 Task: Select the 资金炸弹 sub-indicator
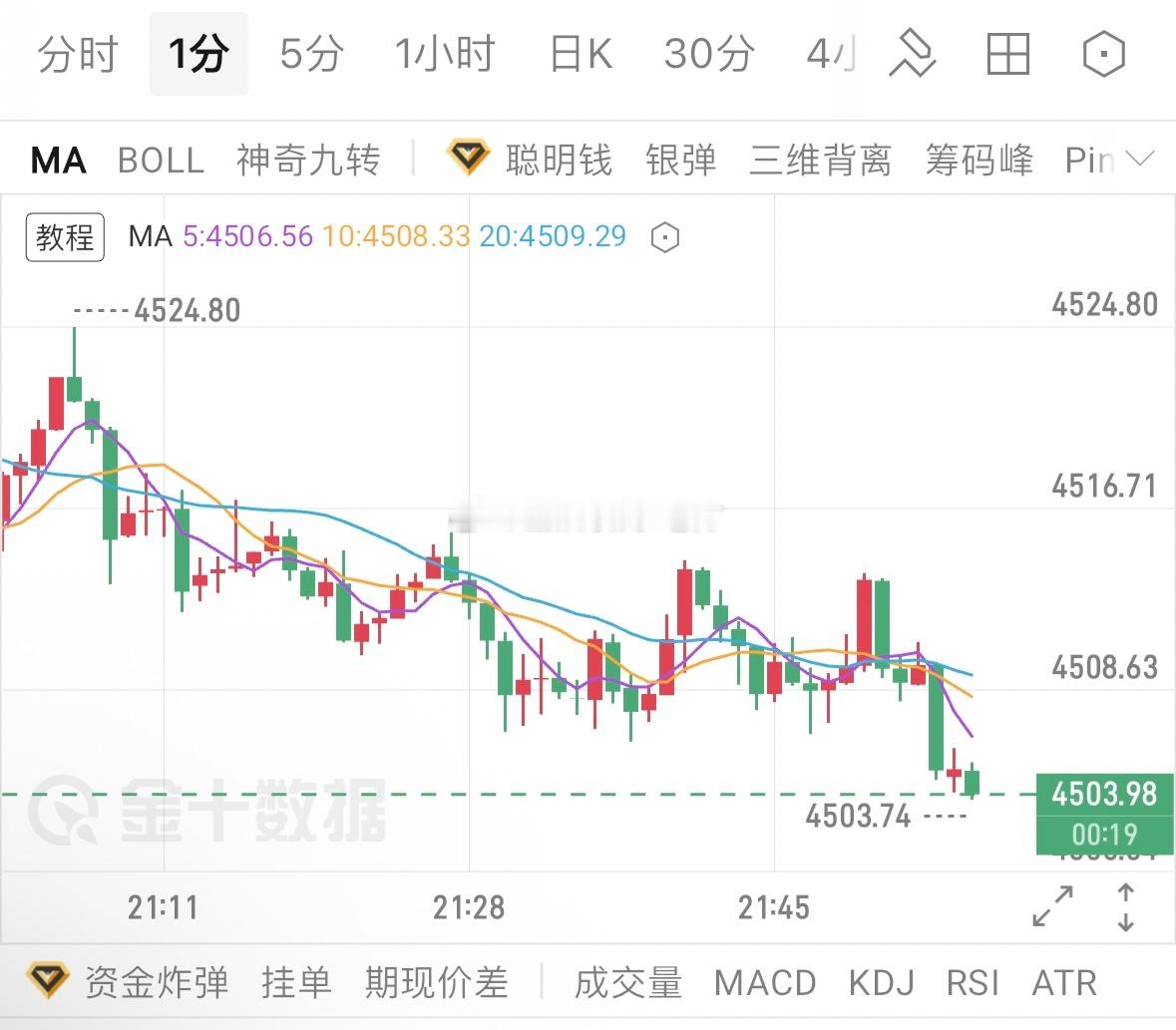pyautogui.click(x=156, y=982)
